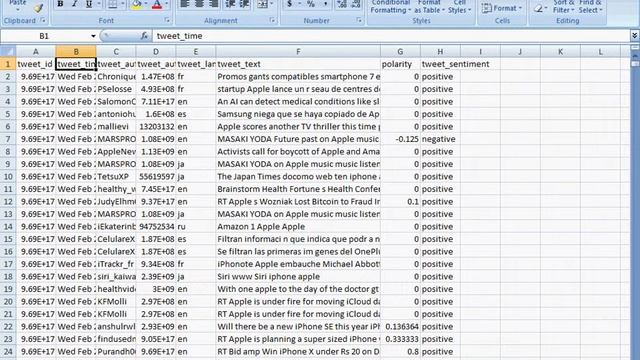
Task: Increase the cell indent
Action: point(244,4)
